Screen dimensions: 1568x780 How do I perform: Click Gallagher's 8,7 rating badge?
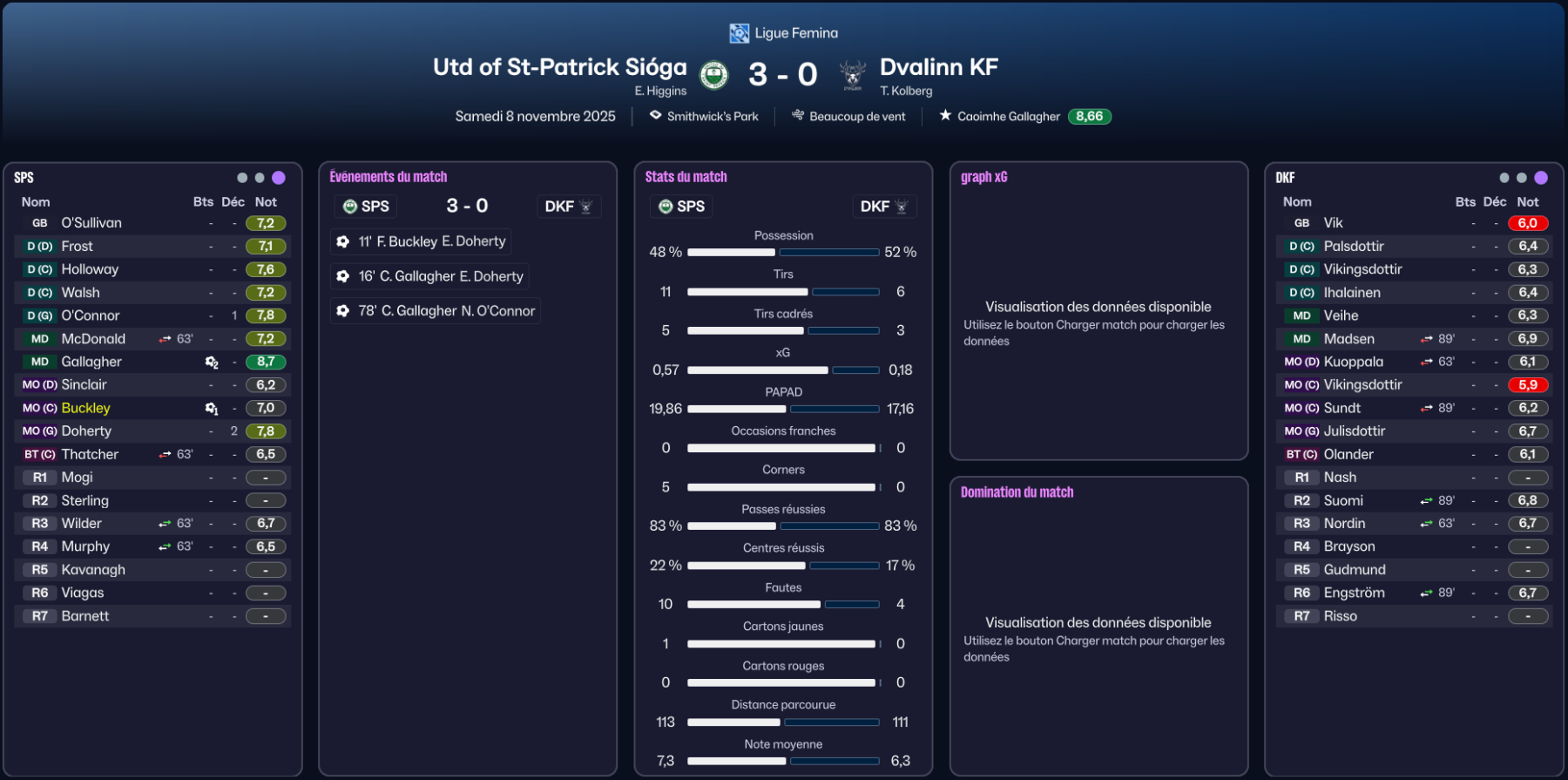coord(266,362)
